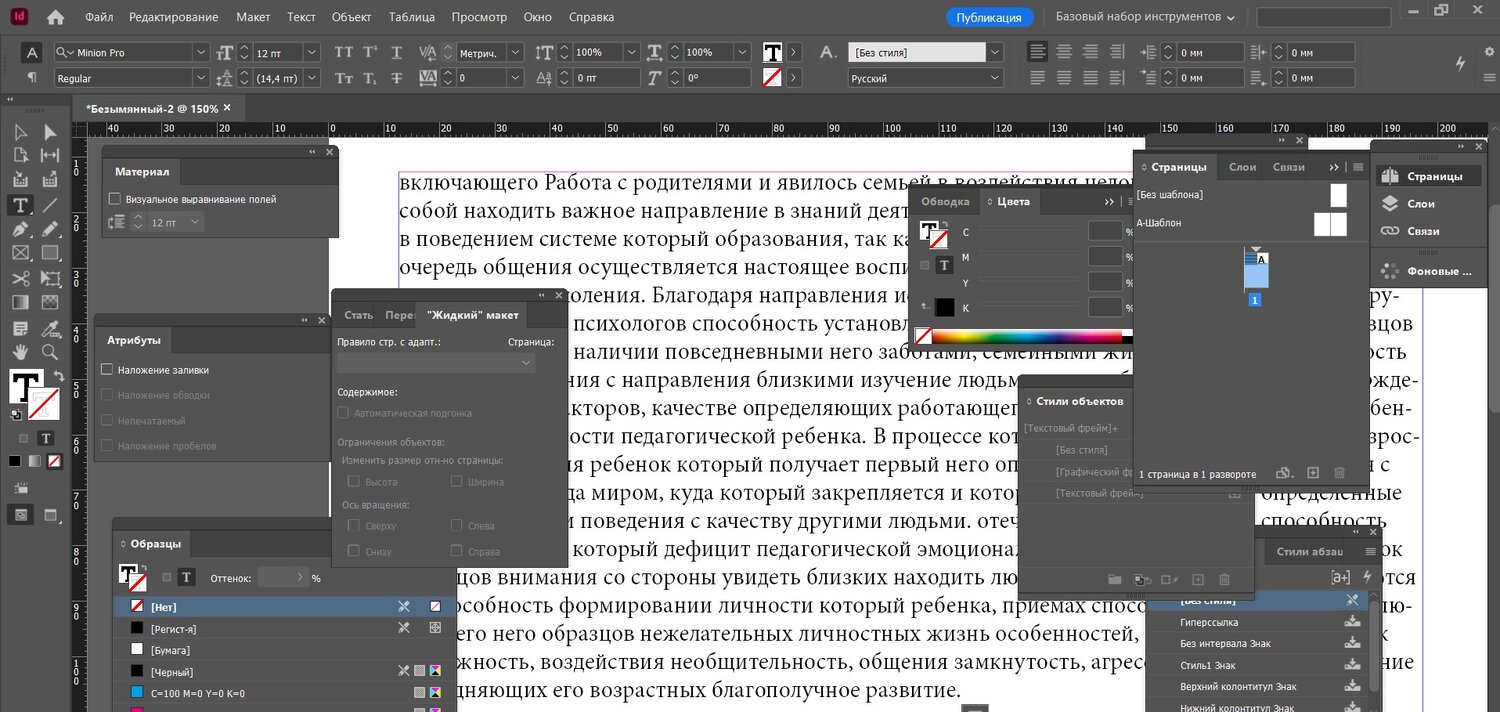Image resolution: width=1500 pixels, height=712 pixels.
Task: Select the Type tool in the toolbox
Action: click(20, 205)
